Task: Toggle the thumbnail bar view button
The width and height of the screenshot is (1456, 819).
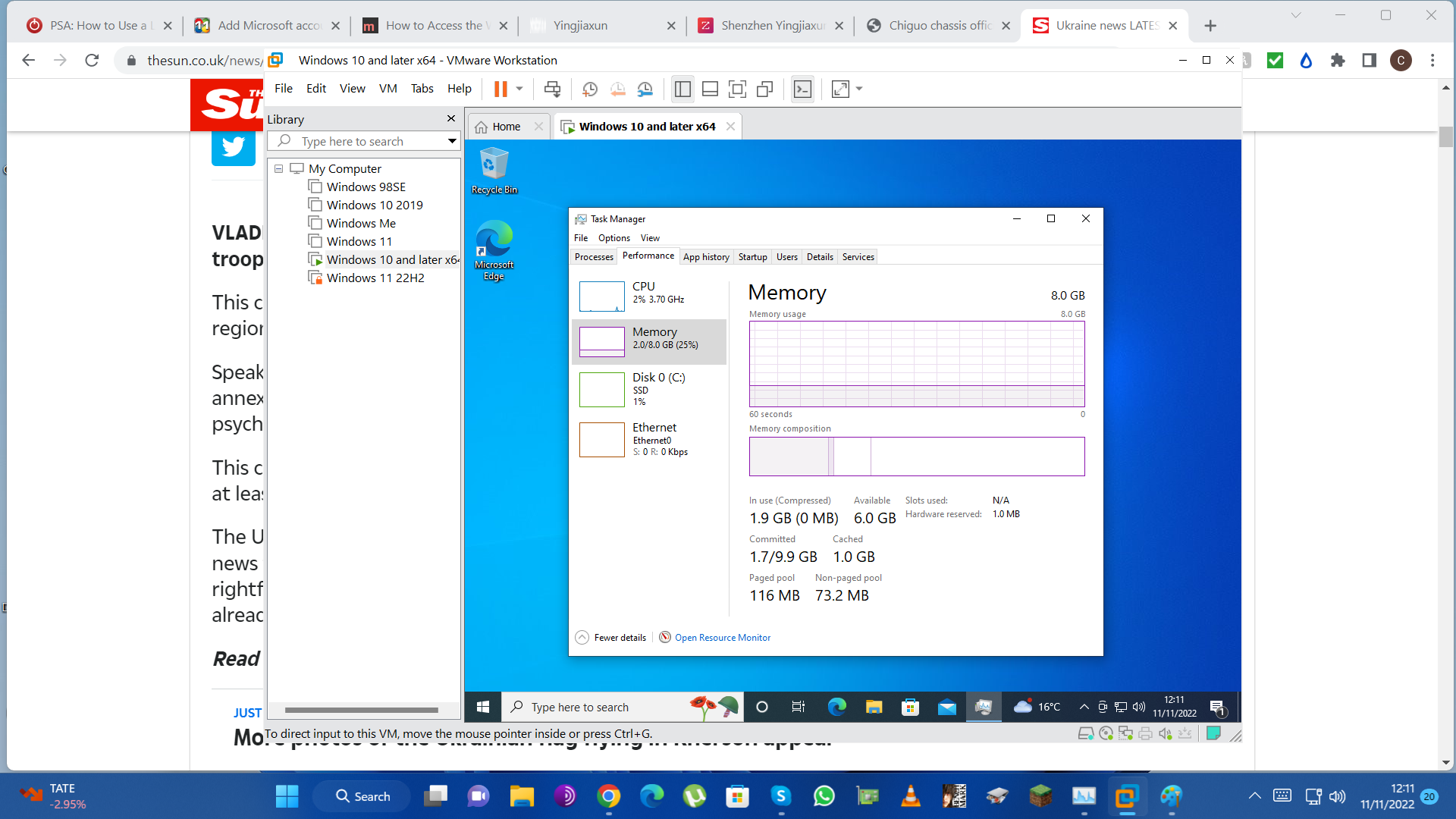Action: (710, 89)
